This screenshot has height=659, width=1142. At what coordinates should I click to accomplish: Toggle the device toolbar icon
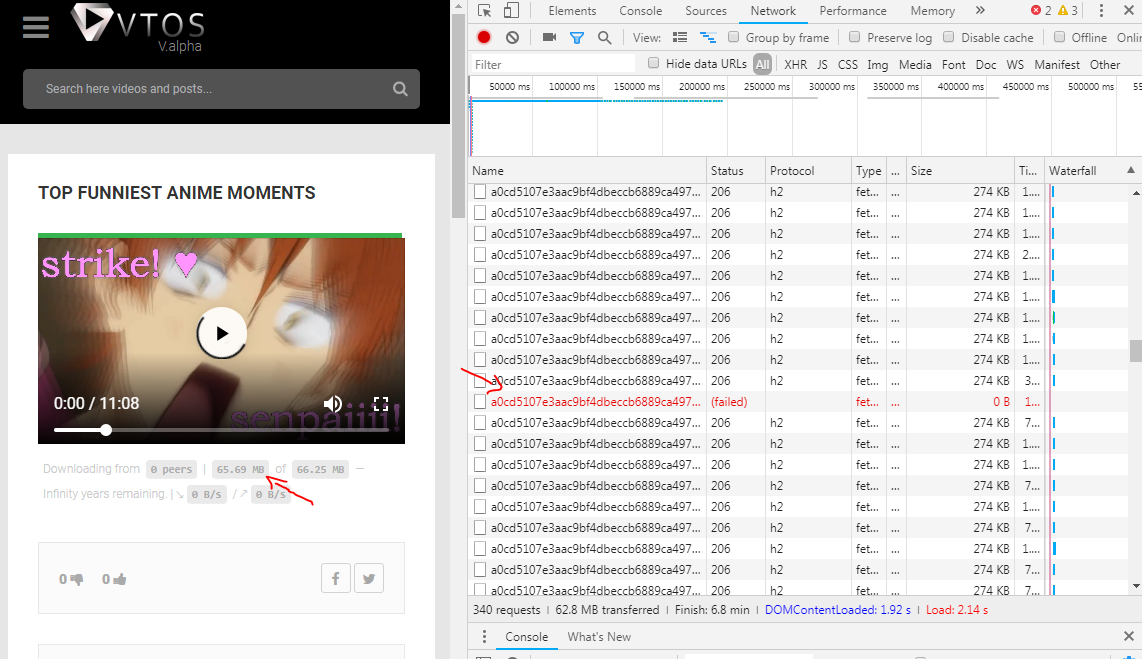511,11
